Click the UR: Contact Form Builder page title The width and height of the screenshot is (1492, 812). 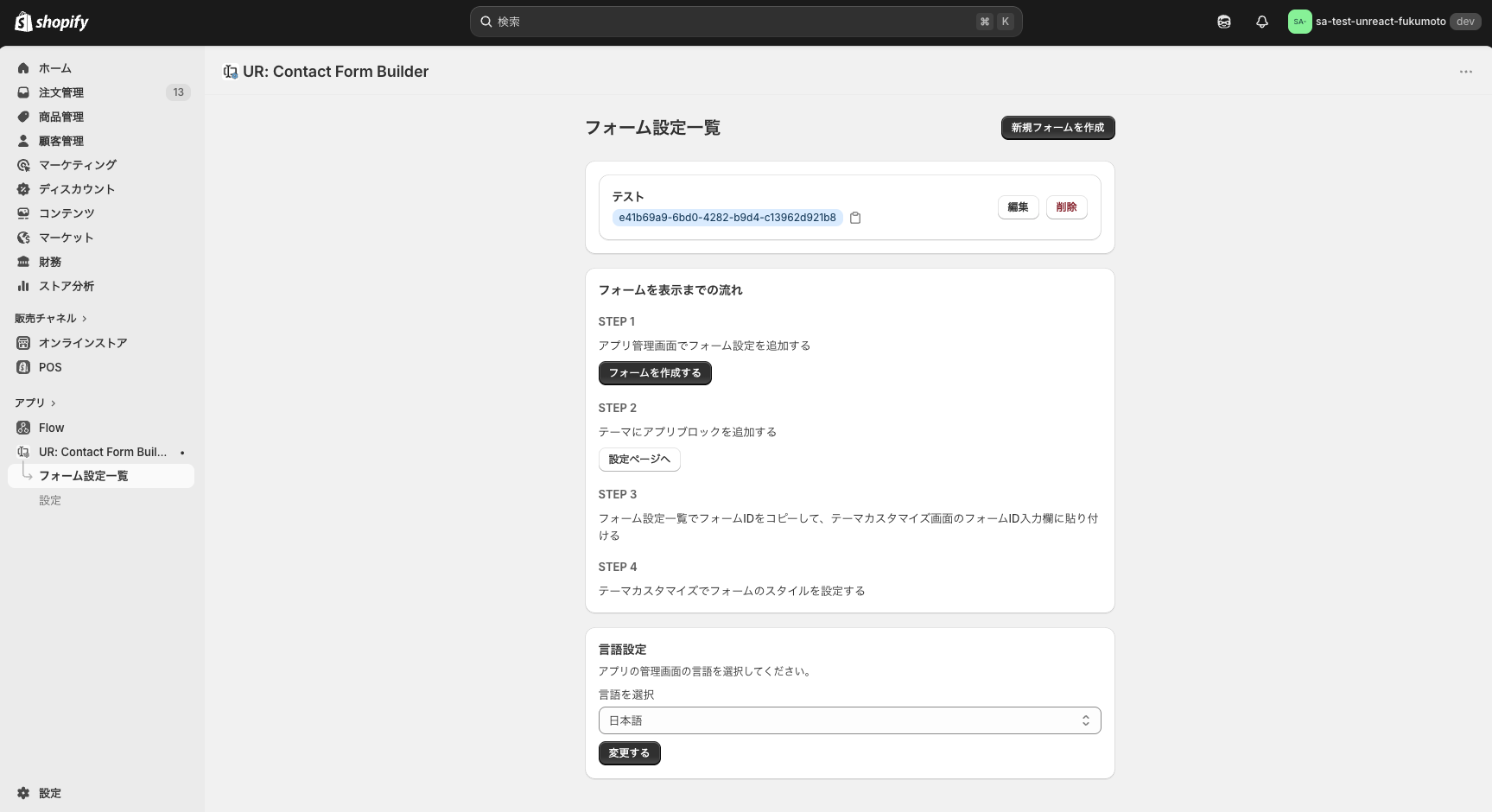[x=335, y=72]
